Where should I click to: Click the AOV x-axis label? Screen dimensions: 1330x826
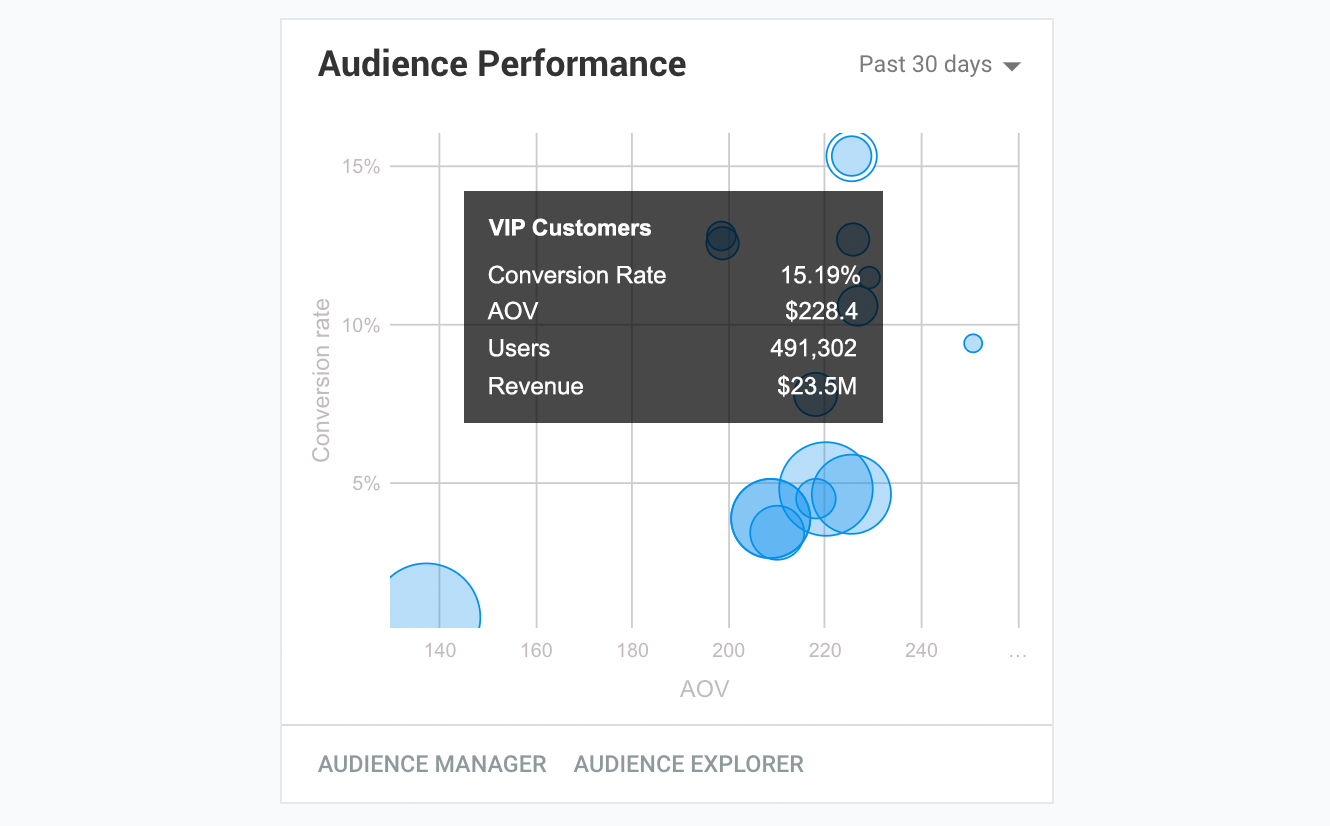pos(704,689)
